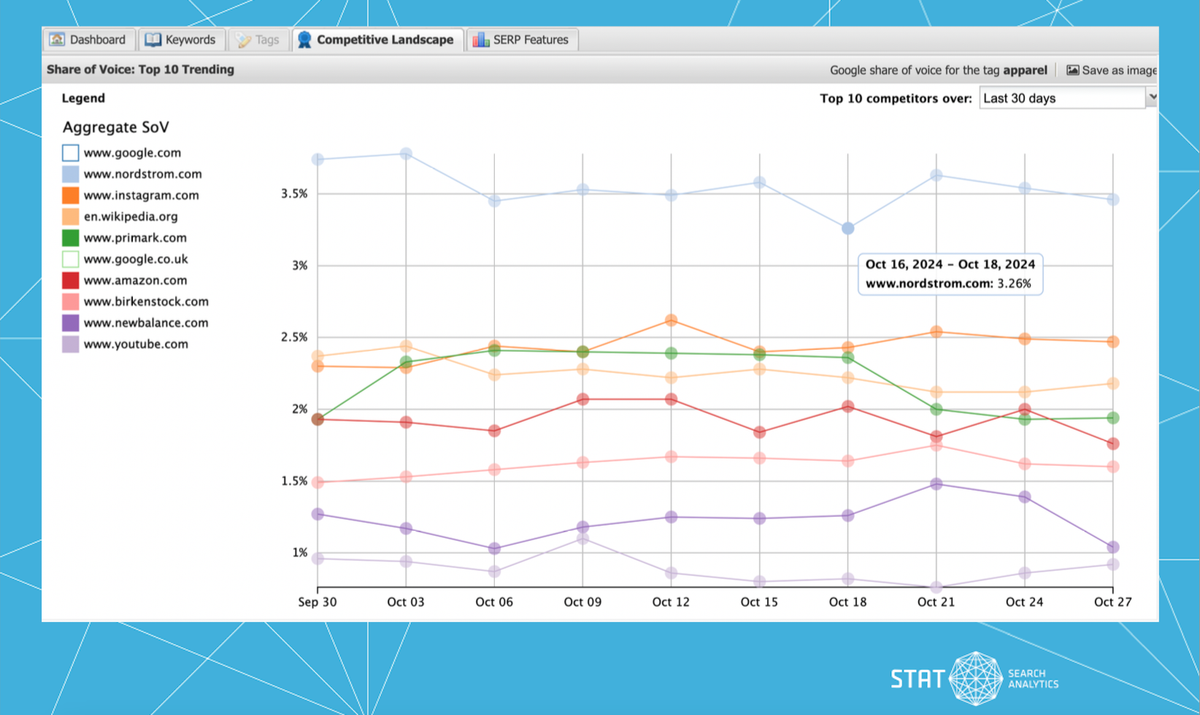This screenshot has height=715, width=1200.
Task: Click the Keywords tab icon
Action: point(153,40)
